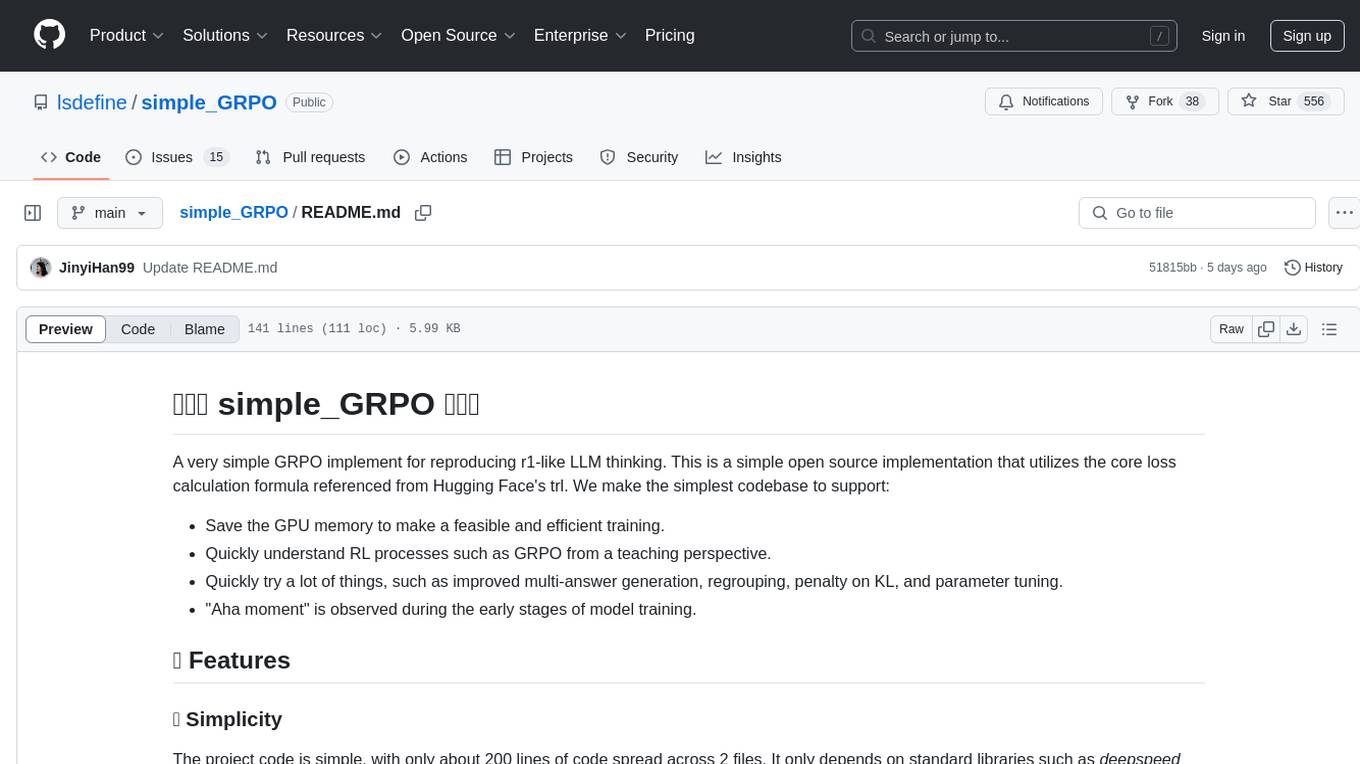The width and height of the screenshot is (1360, 764).
Task: Copy the README.md file path
Action: 423,213
